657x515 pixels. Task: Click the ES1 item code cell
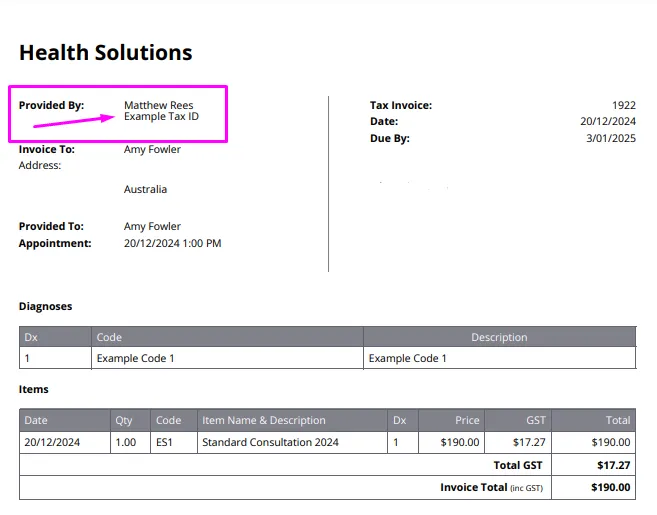174,442
